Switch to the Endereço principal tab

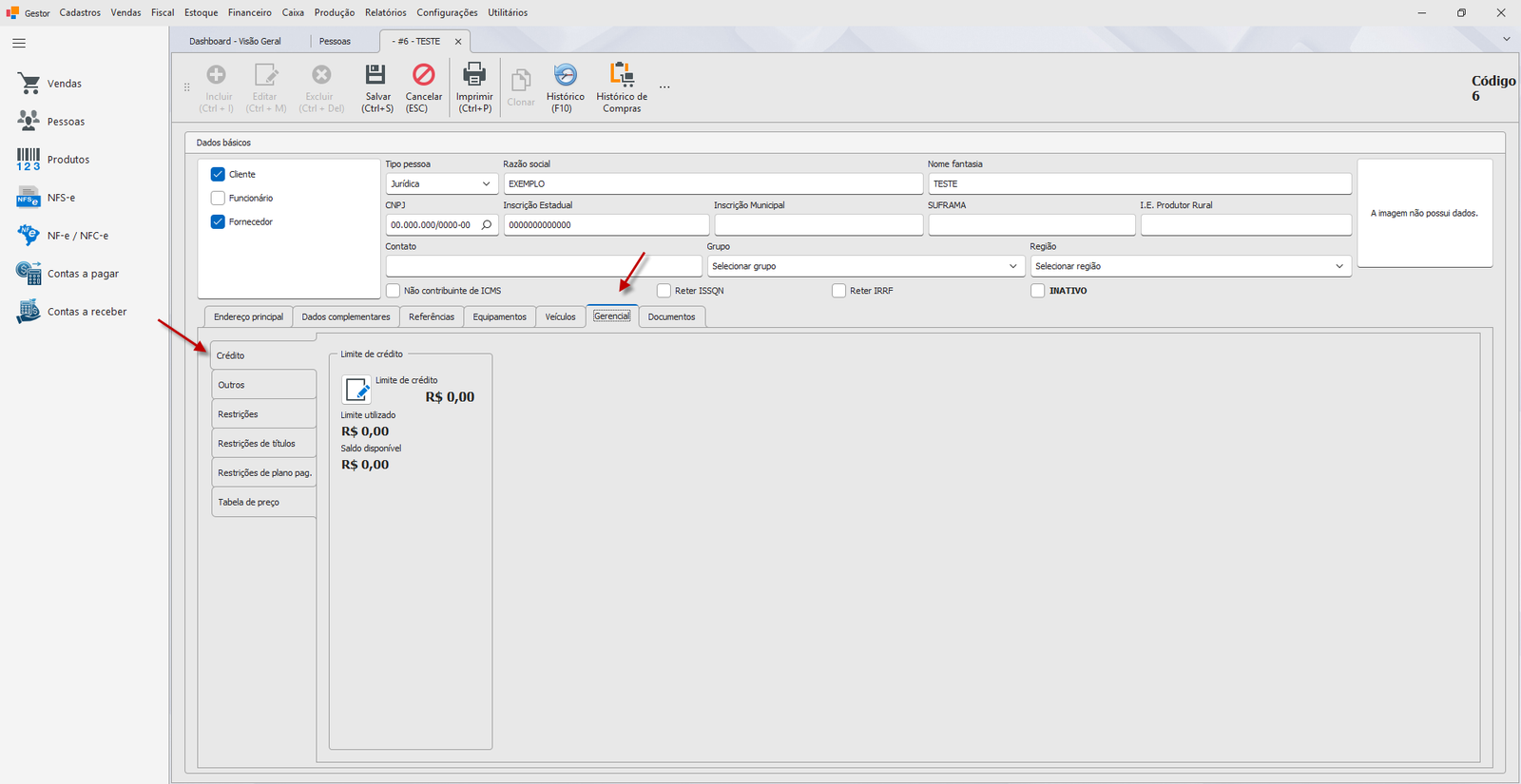click(x=248, y=316)
